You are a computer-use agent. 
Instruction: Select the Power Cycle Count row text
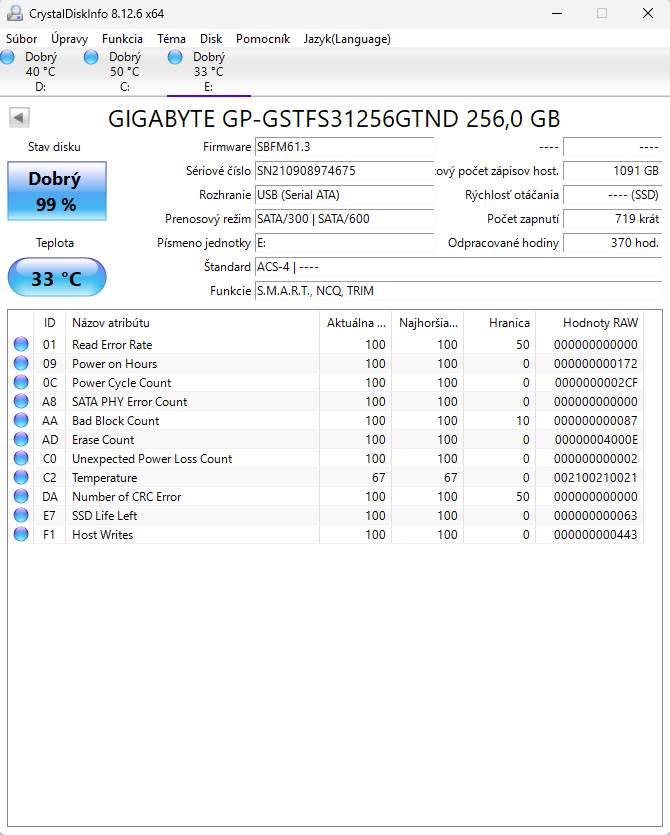click(122, 383)
